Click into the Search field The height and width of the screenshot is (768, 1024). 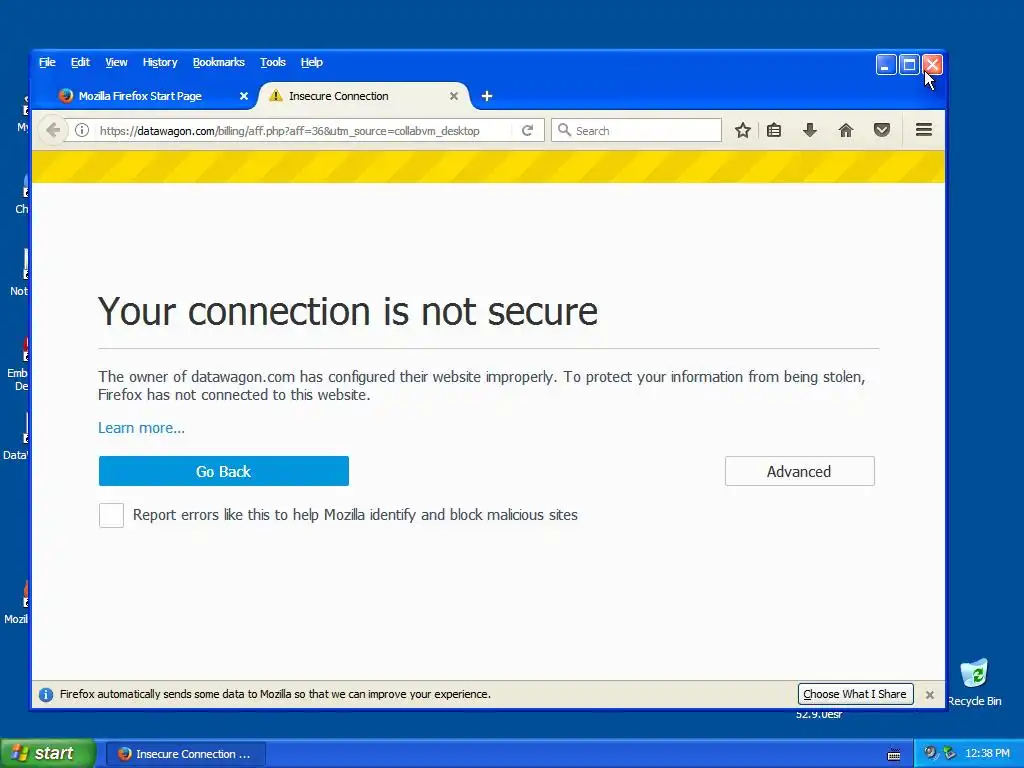(x=637, y=131)
